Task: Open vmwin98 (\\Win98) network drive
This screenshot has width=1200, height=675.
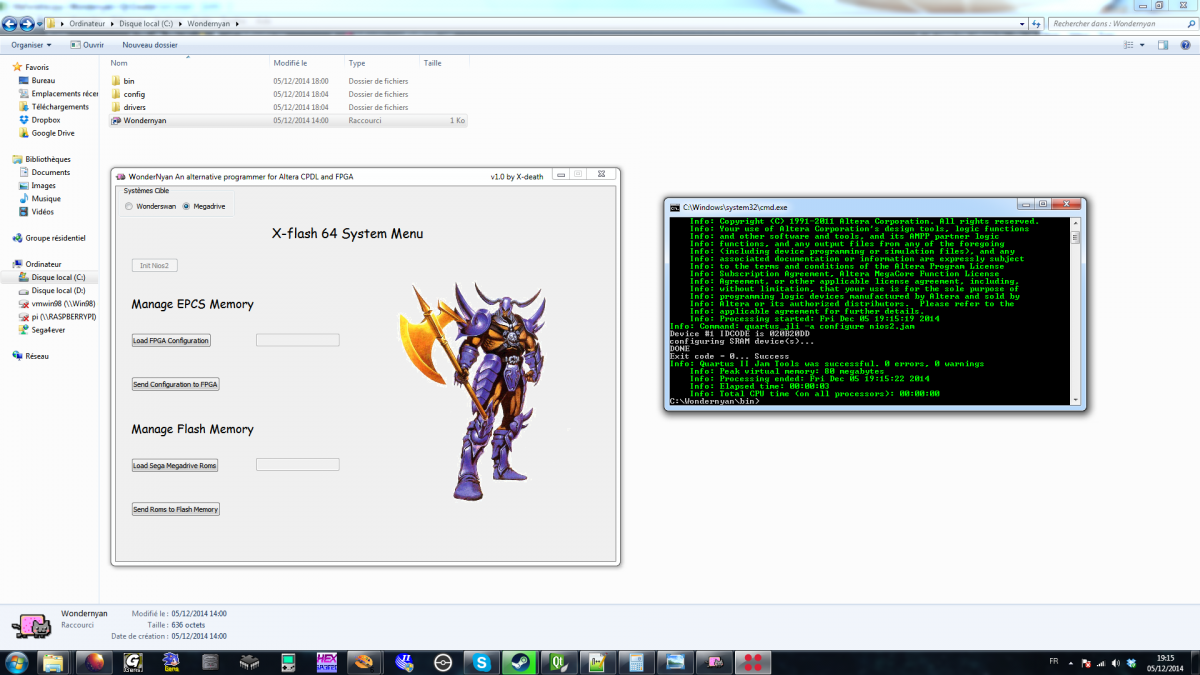Action: (56, 303)
